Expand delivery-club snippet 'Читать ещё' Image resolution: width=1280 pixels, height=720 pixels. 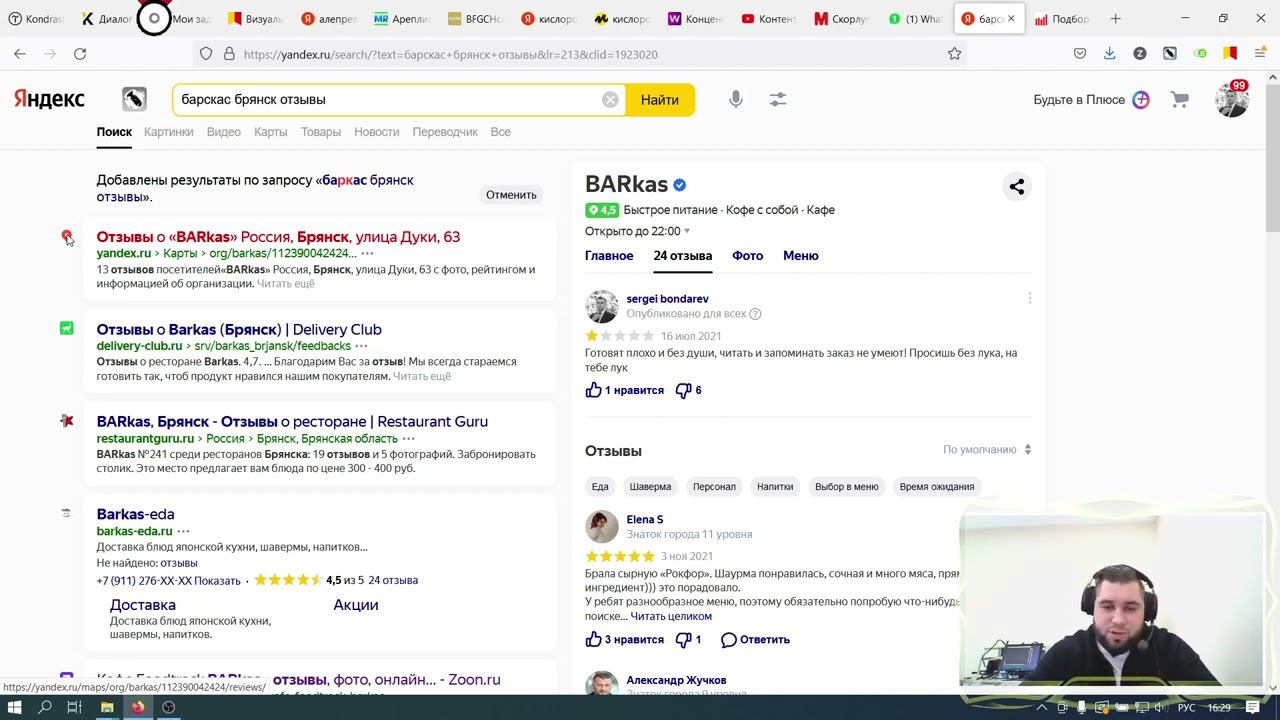(x=422, y=376)
